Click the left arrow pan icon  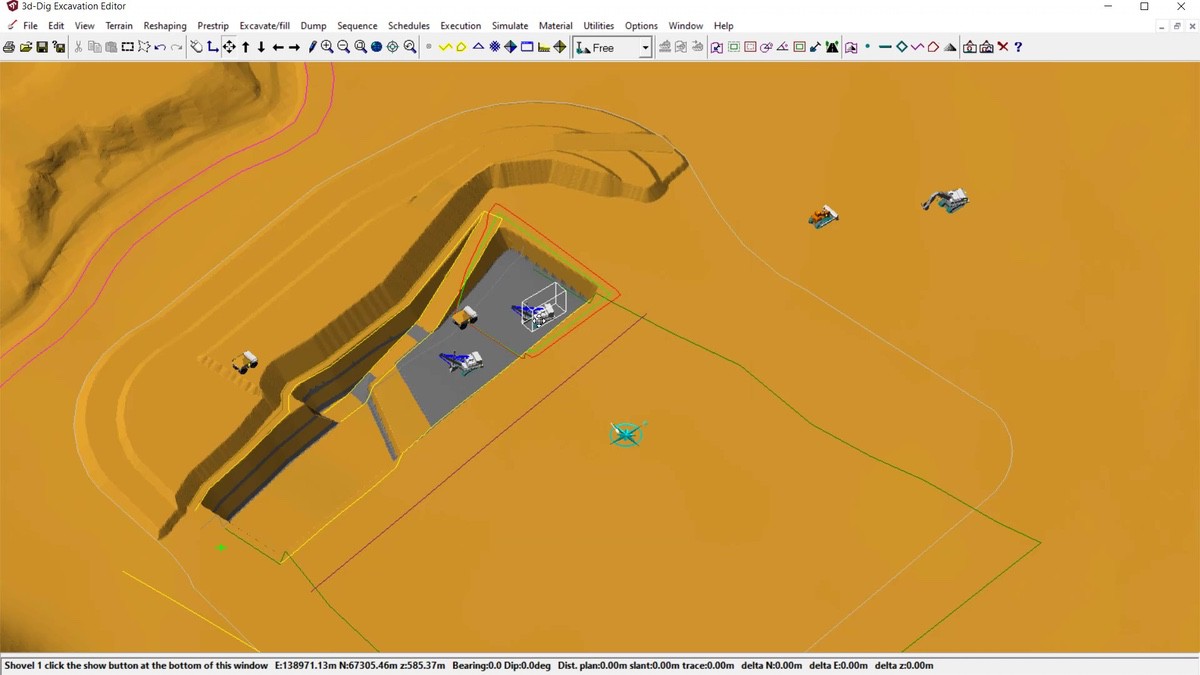(278, 47)
